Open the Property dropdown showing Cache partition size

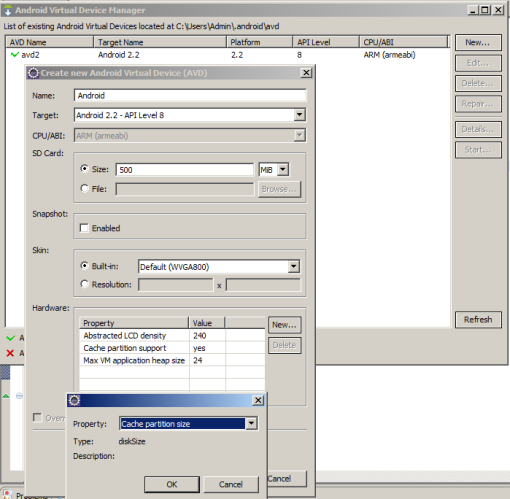coord(251,424)
